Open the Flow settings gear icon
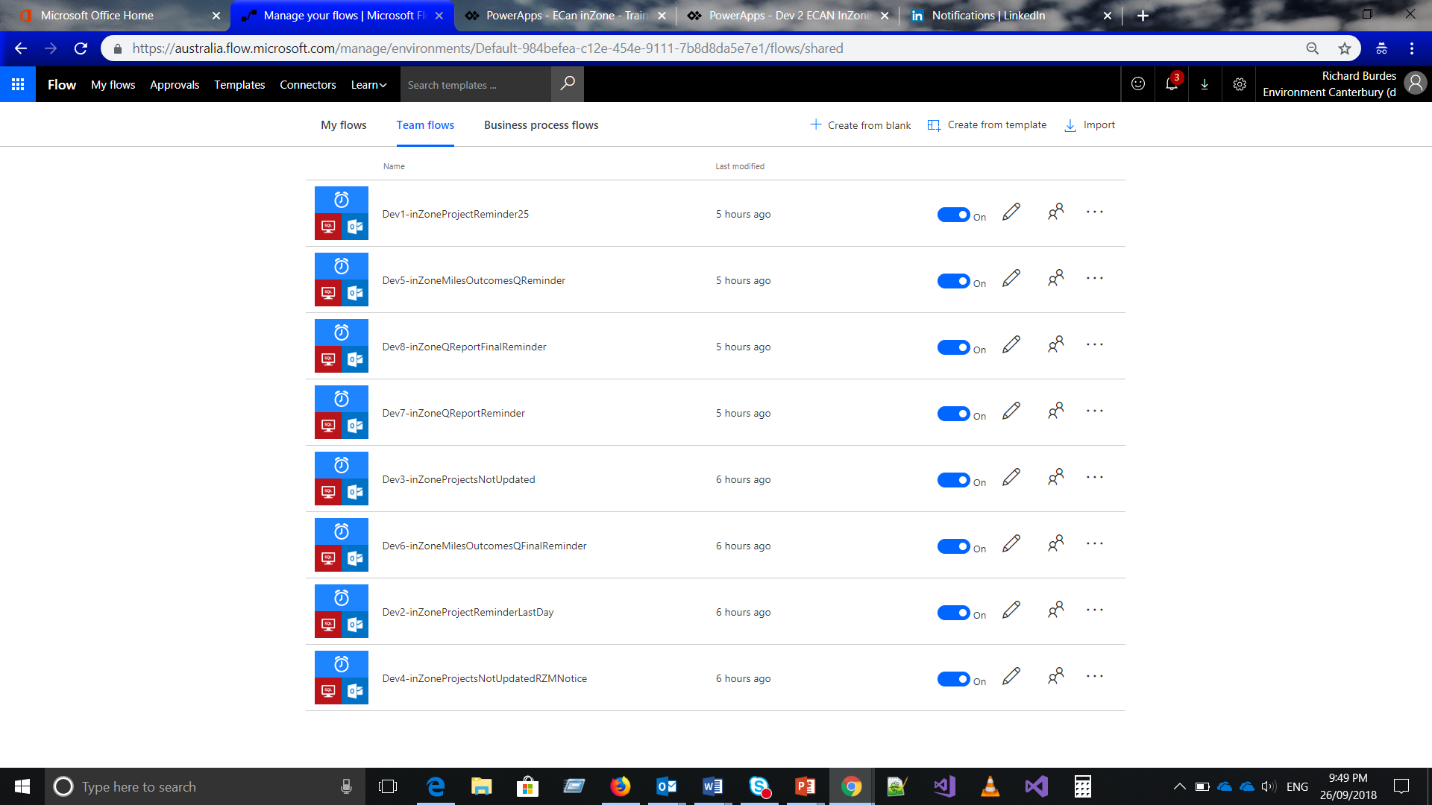1432x805 pixels. point(1238,84)
